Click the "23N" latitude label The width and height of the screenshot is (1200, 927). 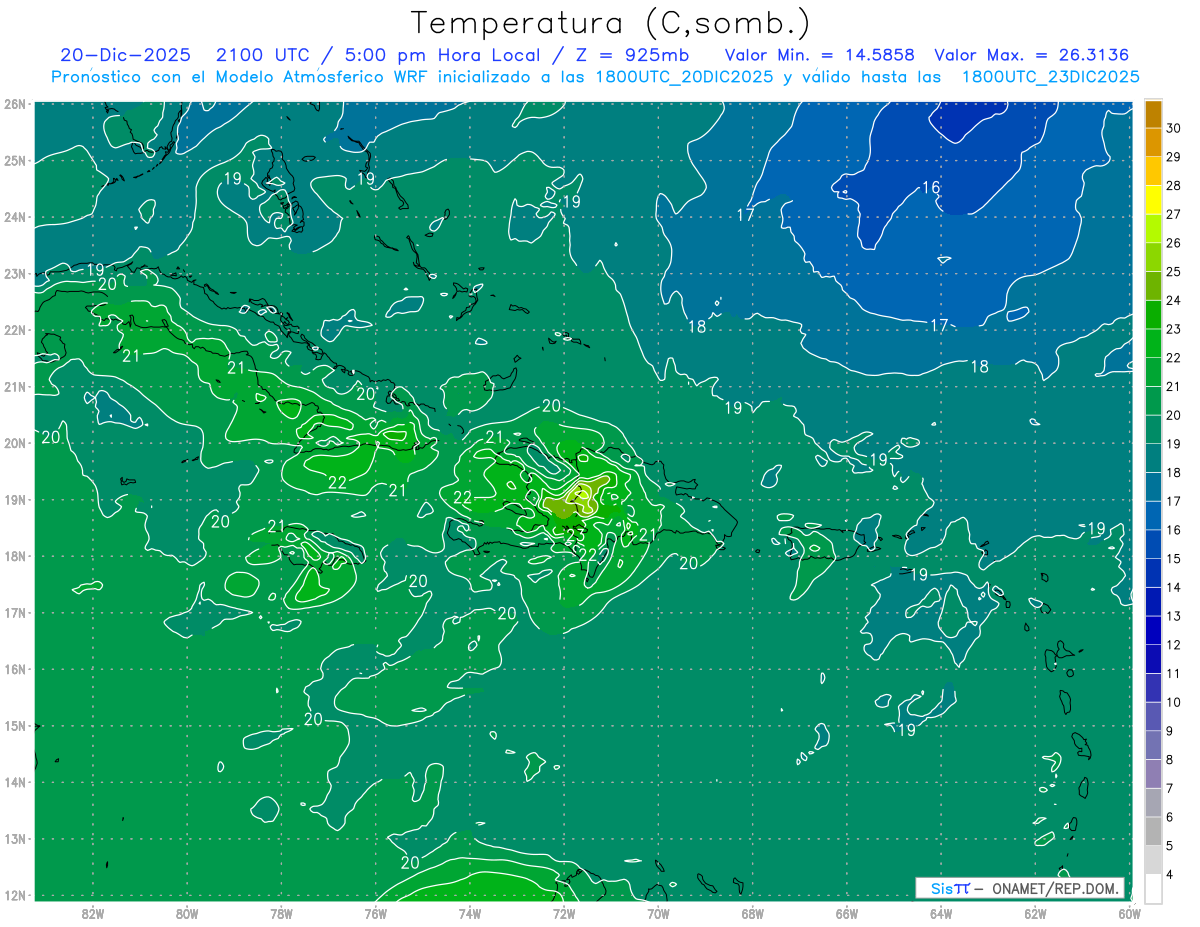15,273
